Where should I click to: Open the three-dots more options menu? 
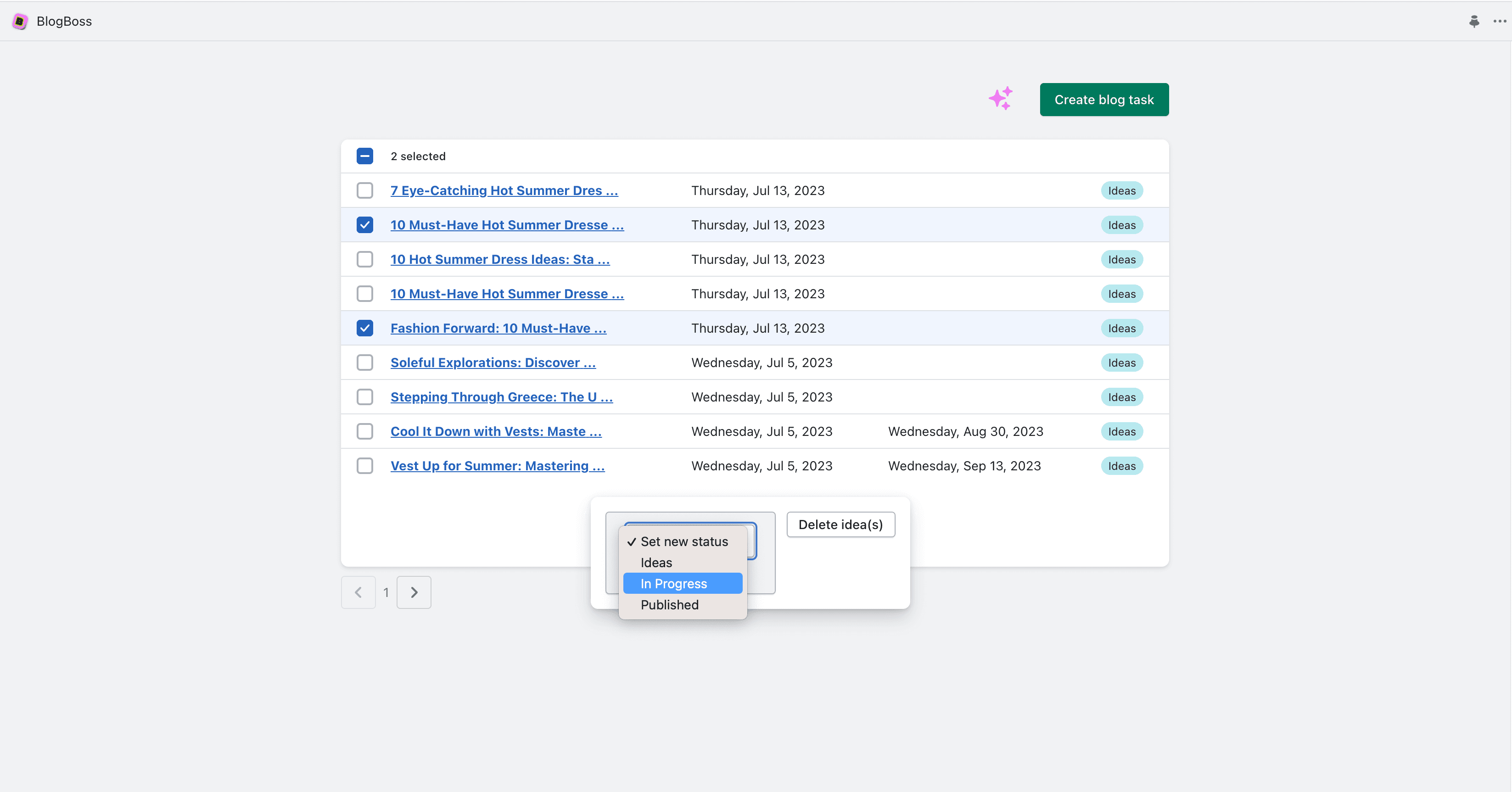[x=1500, y=22]
